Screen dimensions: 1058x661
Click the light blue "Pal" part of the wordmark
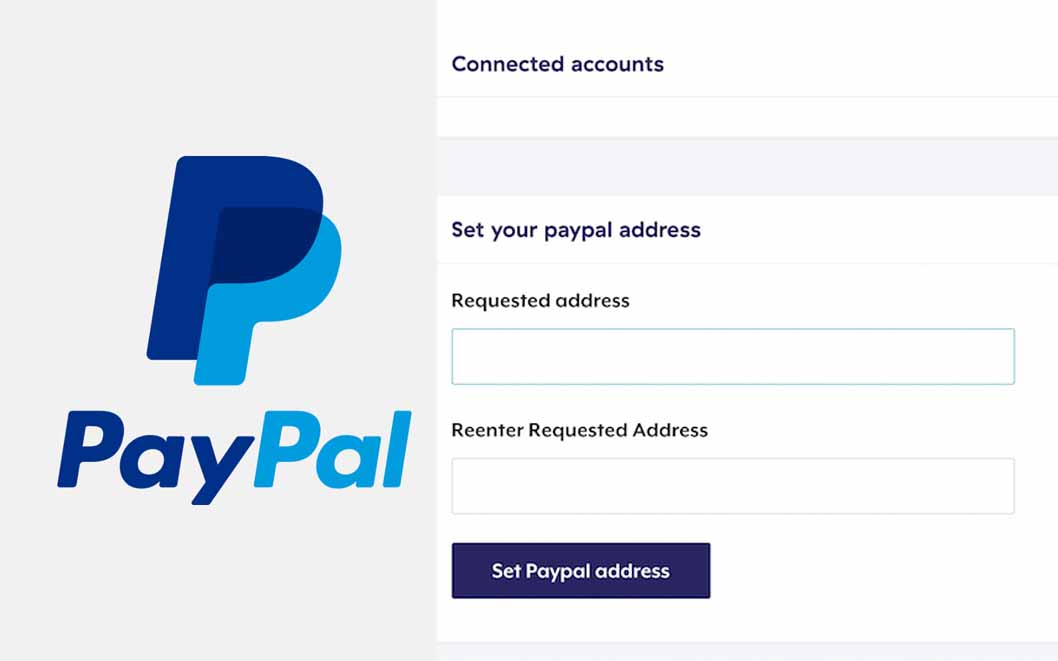tap(333, 449)
